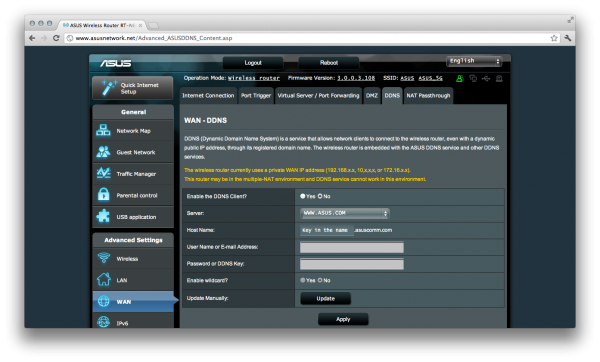The image size is (600, 362).
Task: Switch to the Port Trigger tab
Action: click(256, 96)
